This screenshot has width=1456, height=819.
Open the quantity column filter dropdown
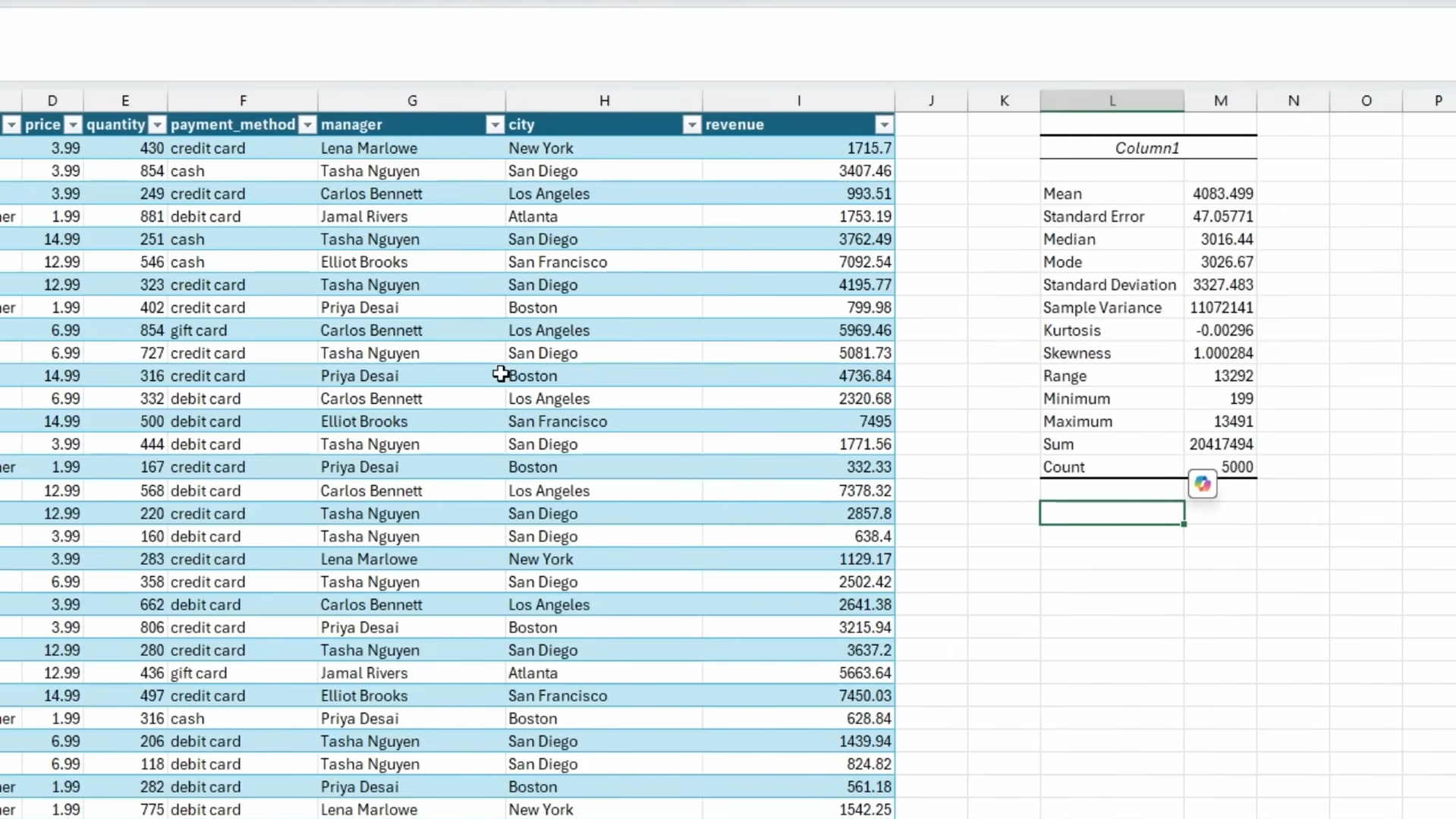tap(157, 124)
